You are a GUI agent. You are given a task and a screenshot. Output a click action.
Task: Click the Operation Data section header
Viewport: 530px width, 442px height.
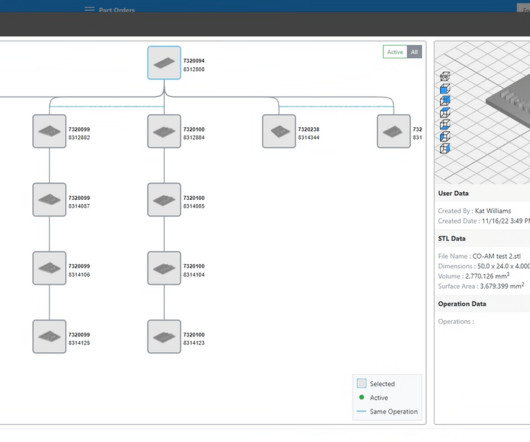(462, 304)
